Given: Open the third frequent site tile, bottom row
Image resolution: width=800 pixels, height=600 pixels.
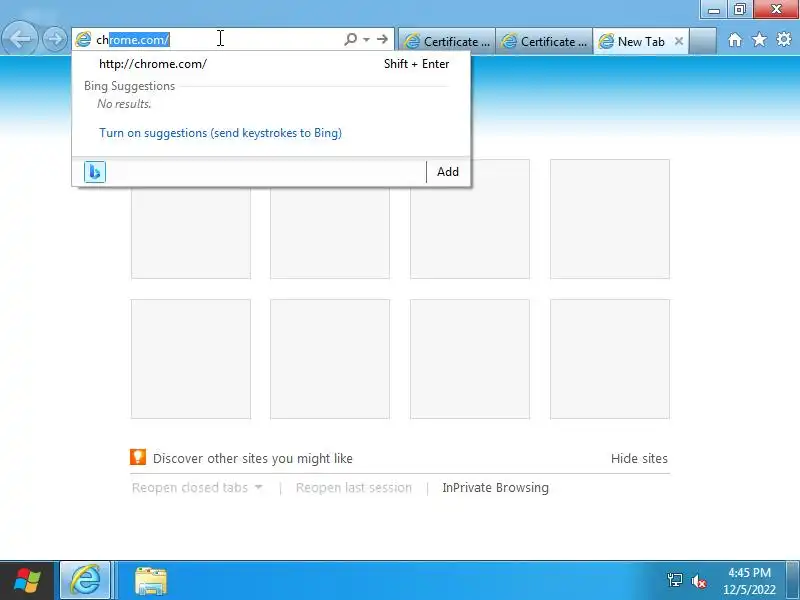Looking at the screenshot, I should (470, 359).
